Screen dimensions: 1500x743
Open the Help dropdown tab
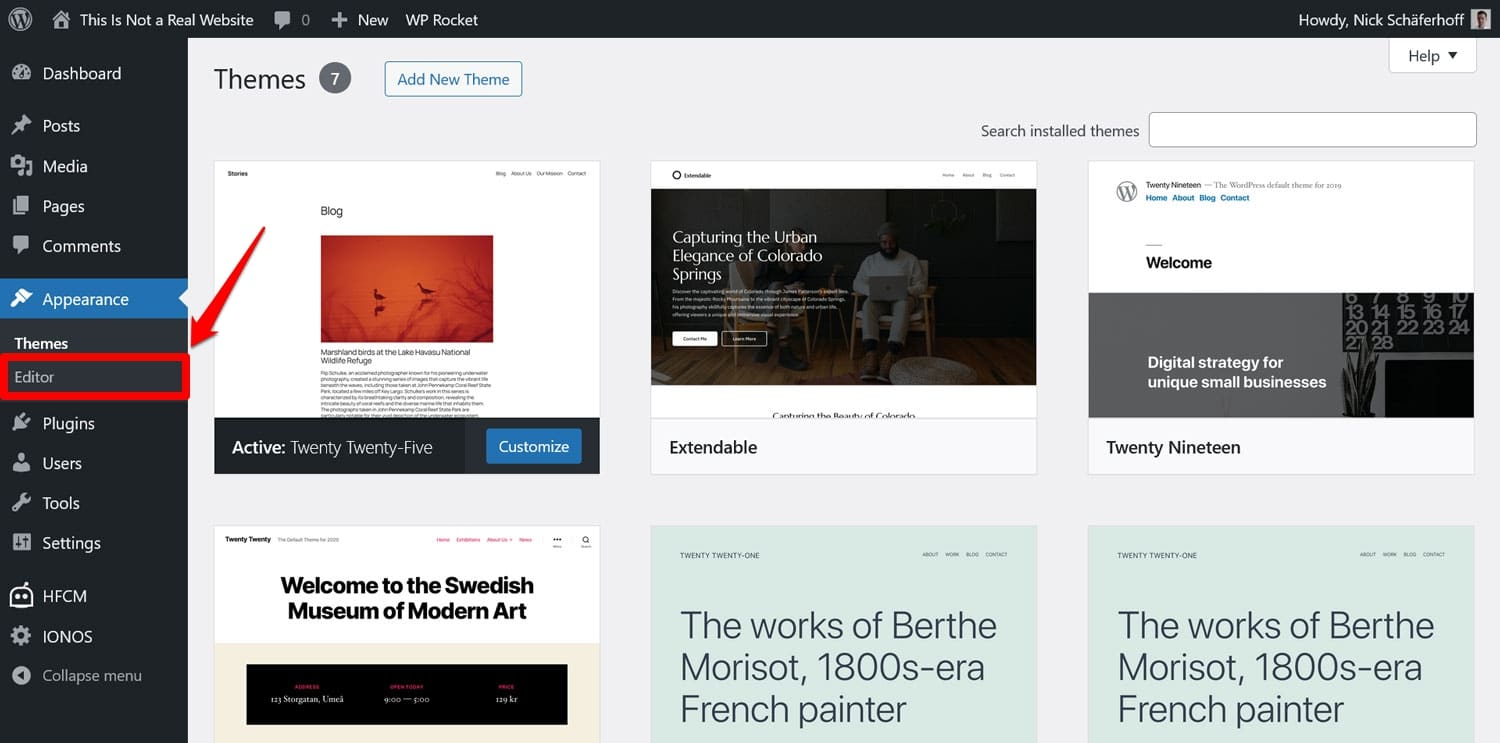[x=1433, y=55]
